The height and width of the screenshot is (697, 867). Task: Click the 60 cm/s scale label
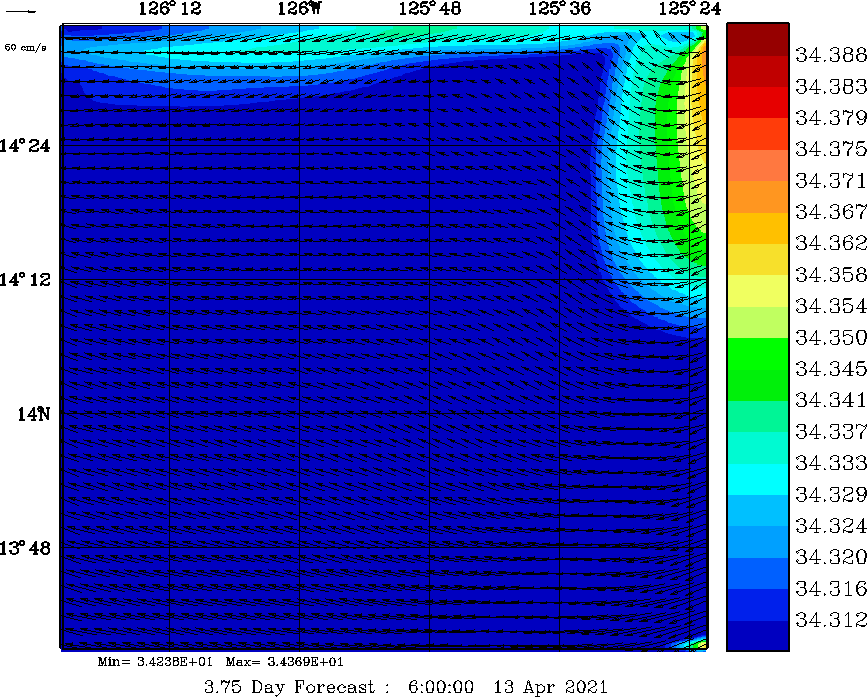pyautogui.click(x=25, y=48)
